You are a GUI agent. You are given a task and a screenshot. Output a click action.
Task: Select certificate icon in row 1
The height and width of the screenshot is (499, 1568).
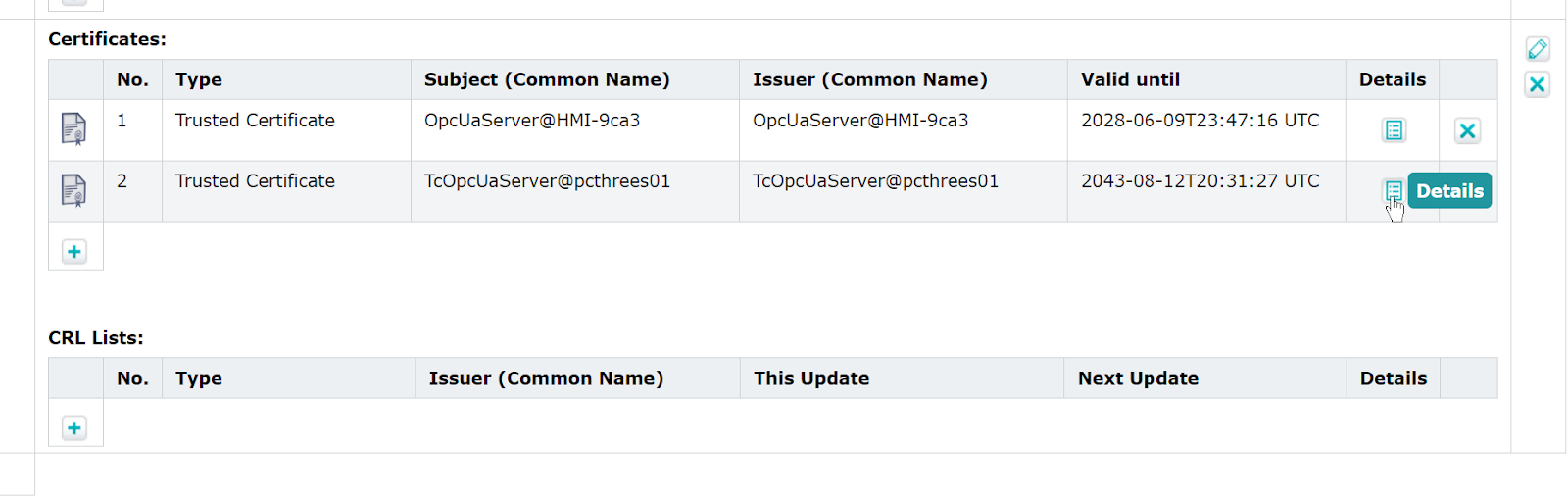pos(73,129)
